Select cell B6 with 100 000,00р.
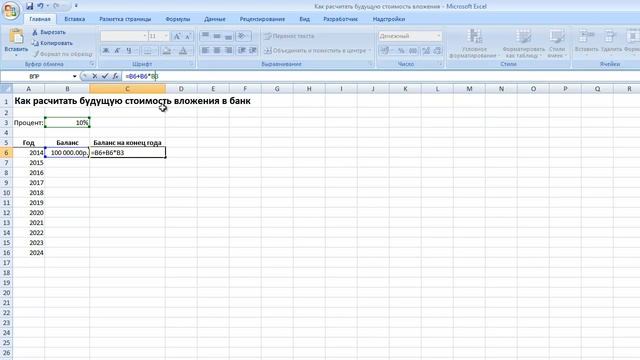640x360 pixels. (x=67, y=153)
